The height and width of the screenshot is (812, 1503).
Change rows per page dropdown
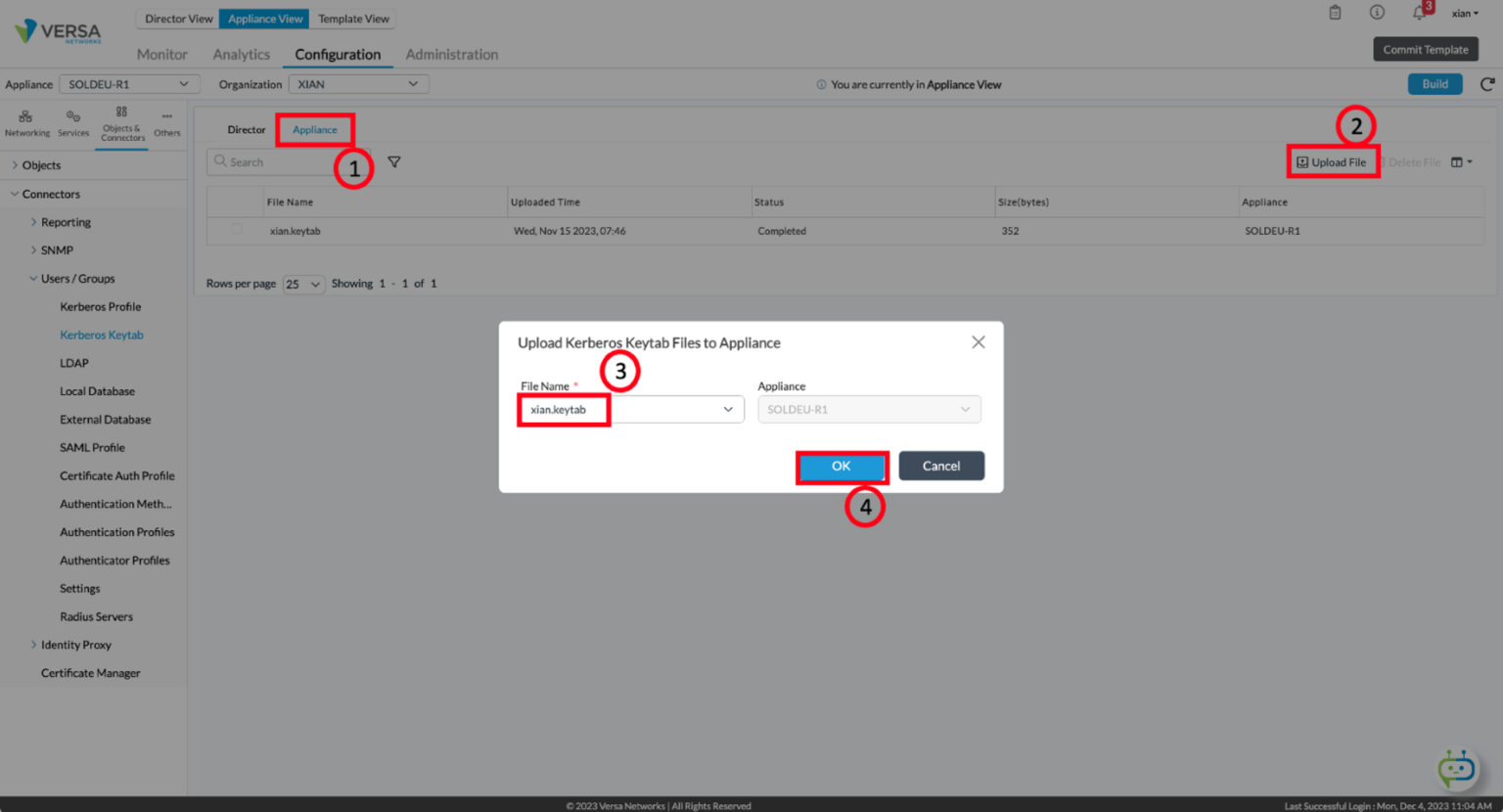pyautogui.click(x=303, y=284)
